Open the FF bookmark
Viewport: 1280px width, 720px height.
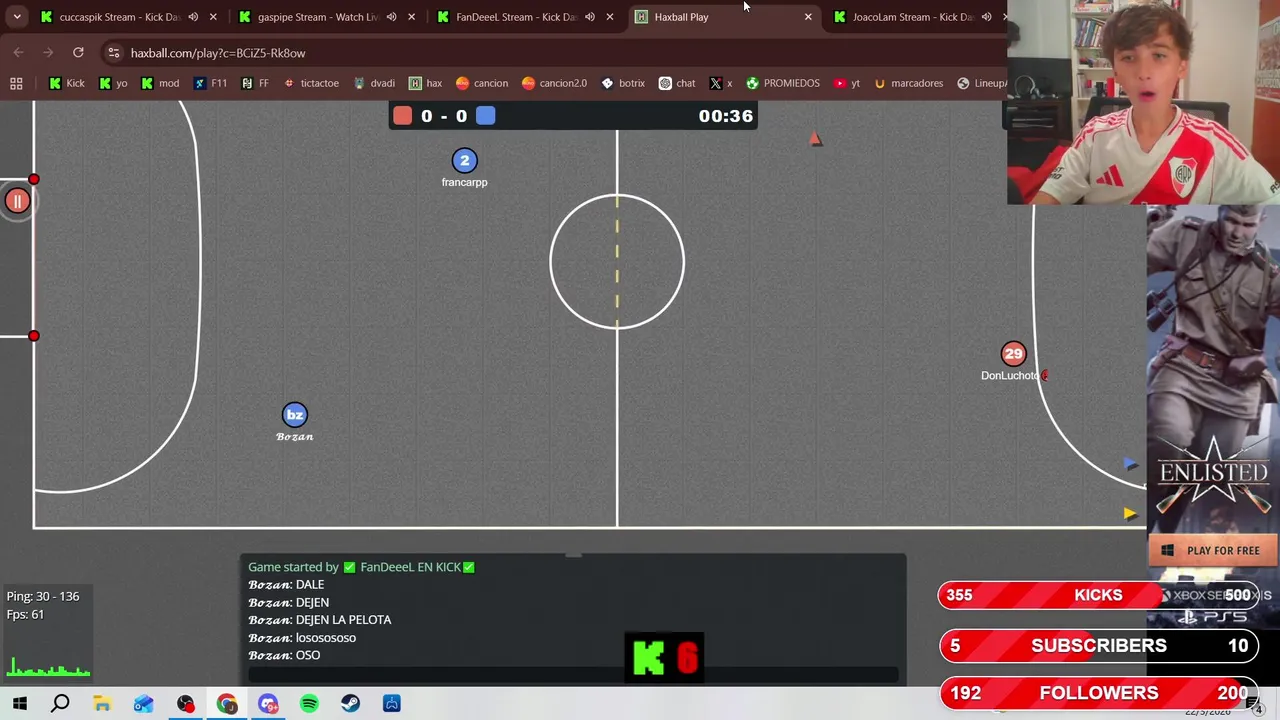(255, 83)
